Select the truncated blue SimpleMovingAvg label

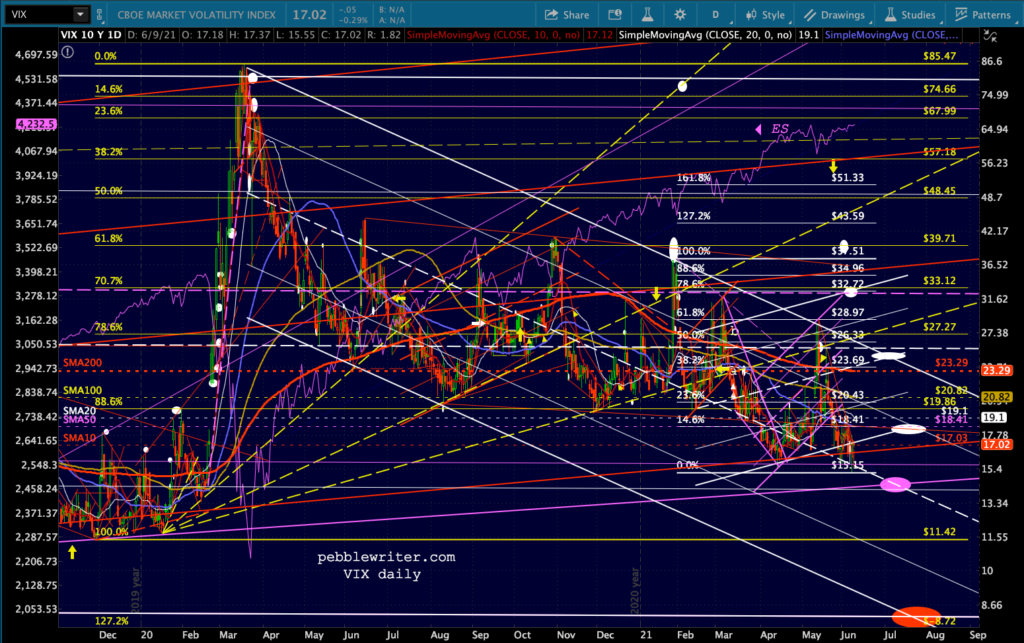pos(892,35)
